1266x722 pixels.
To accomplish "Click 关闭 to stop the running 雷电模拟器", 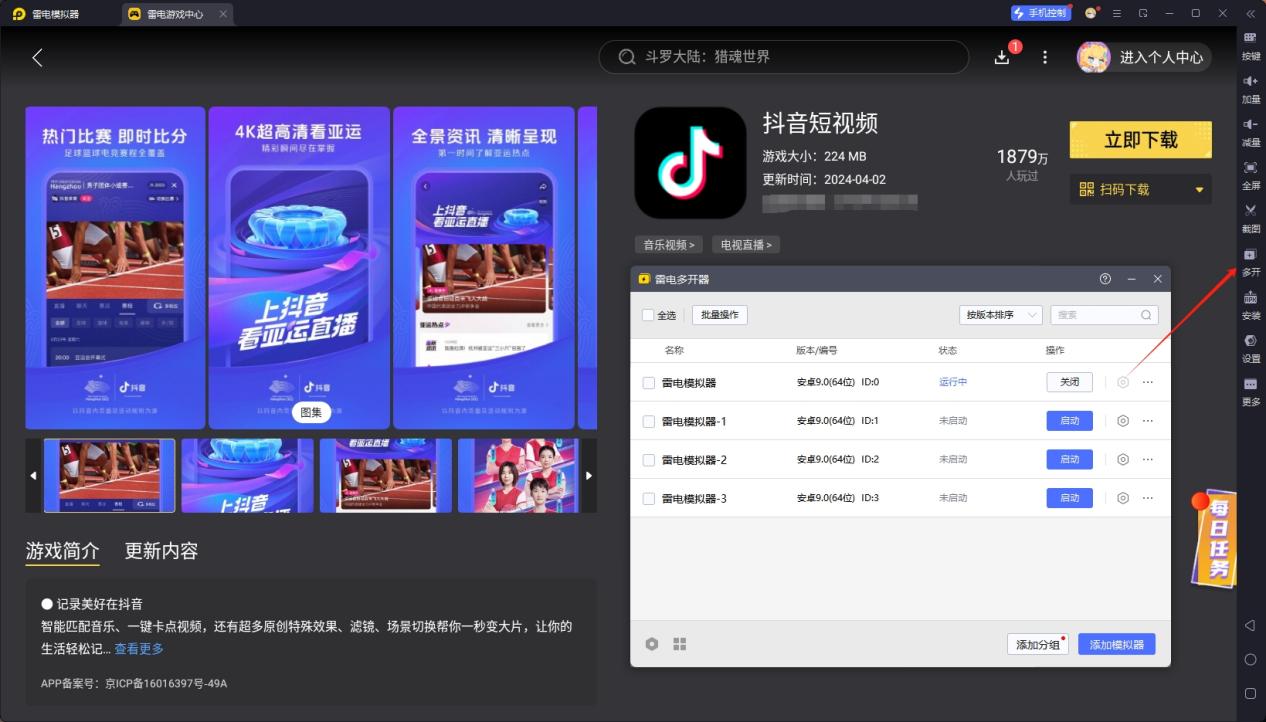I will 1069,382.
